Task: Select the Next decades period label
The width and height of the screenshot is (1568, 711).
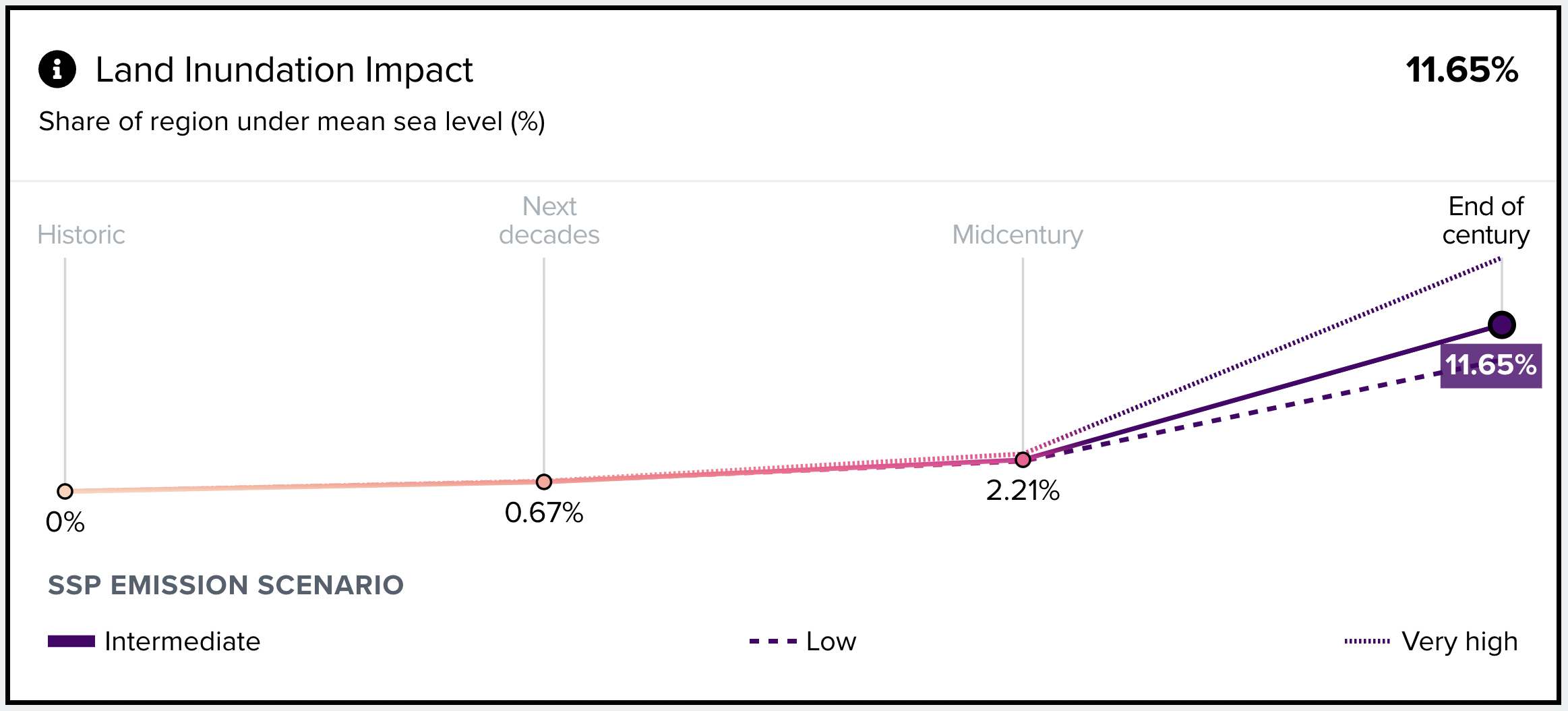Action: pyautogui.click(x=549, y=221)
